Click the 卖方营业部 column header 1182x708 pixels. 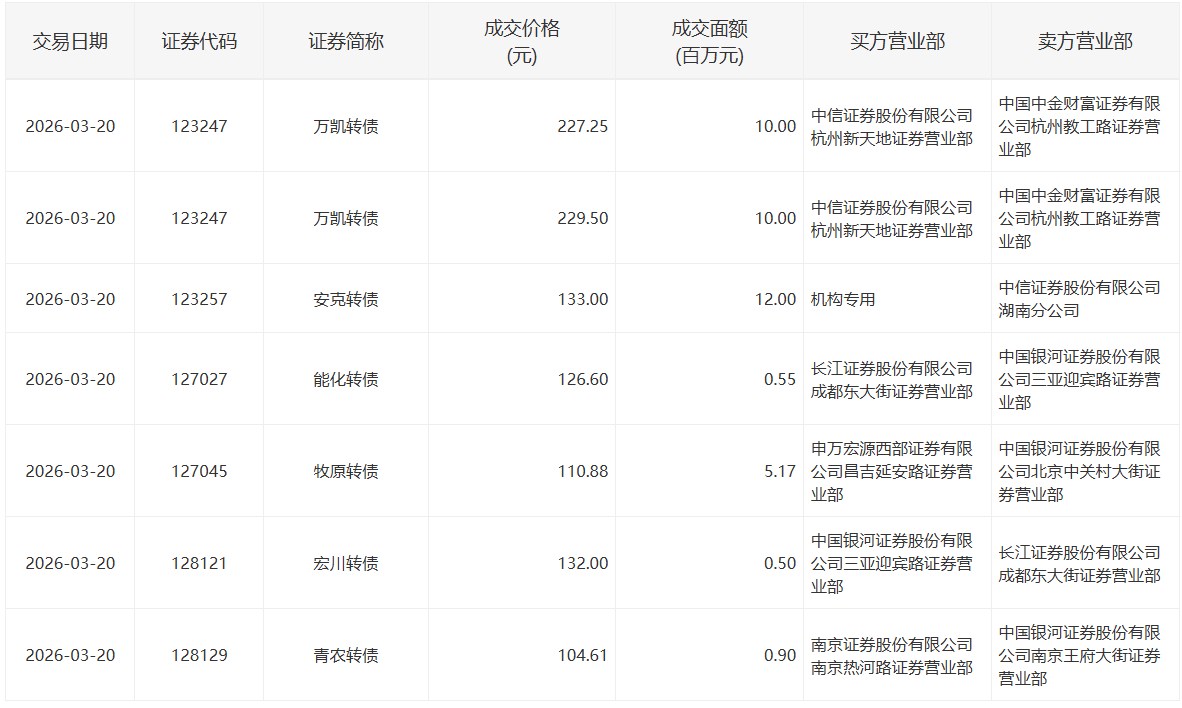1085,42
